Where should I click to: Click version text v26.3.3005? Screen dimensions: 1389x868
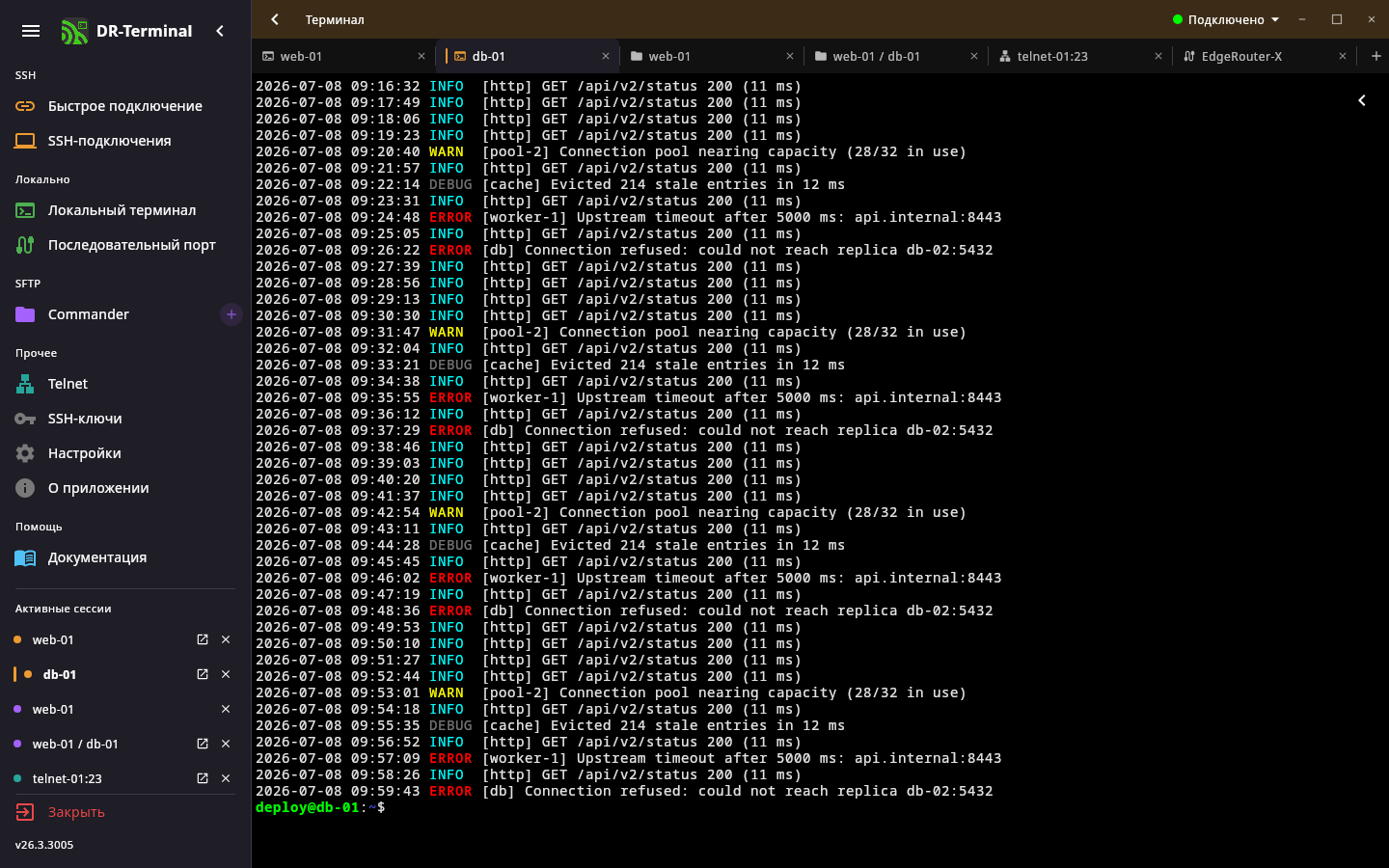(44, 845)
